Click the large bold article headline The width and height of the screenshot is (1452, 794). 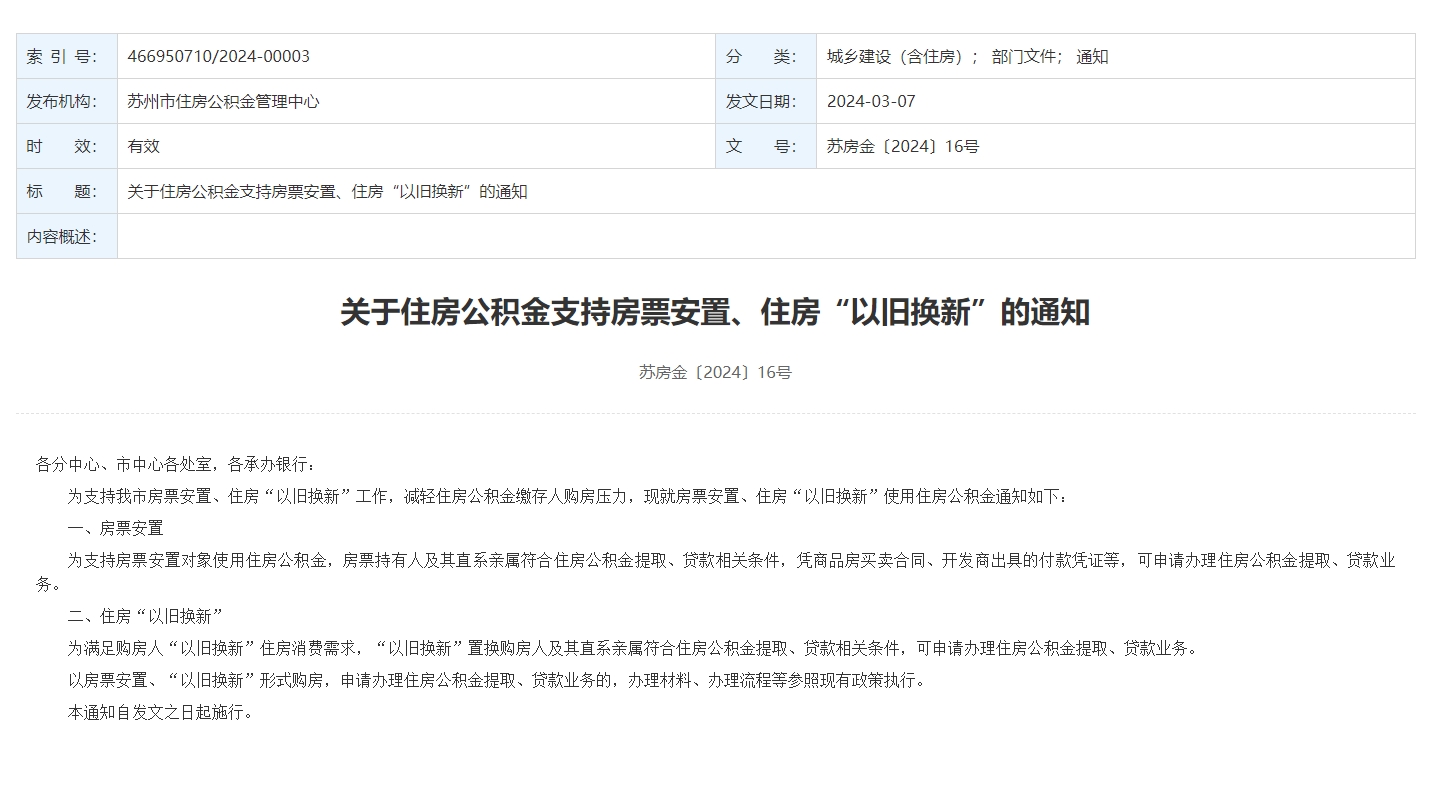715,312
